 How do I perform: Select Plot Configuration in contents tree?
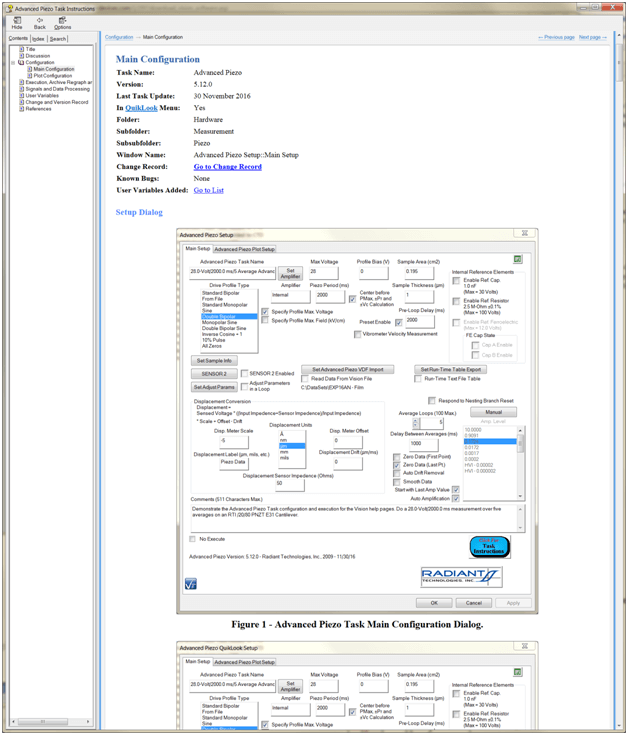point(53,75)
